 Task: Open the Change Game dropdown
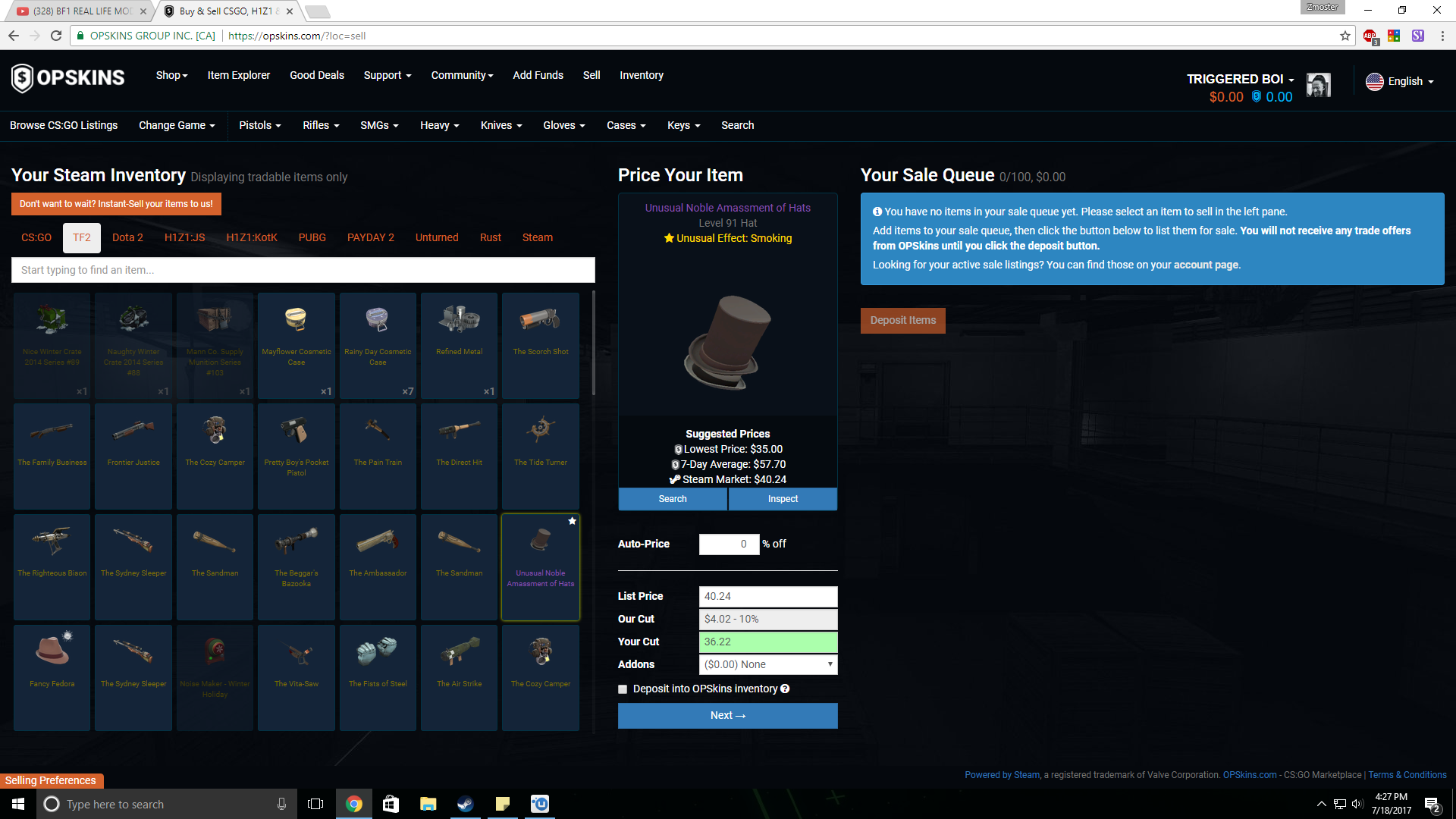(x=177, y=125)
